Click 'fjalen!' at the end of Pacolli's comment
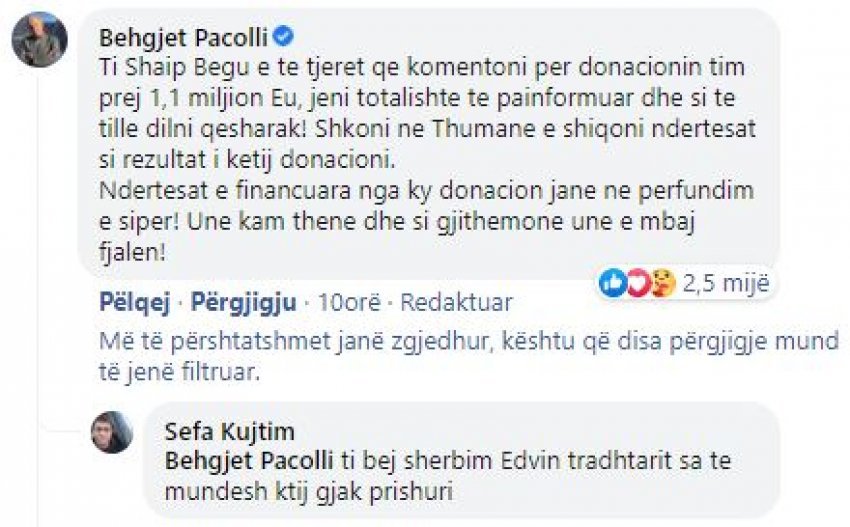 132,252
